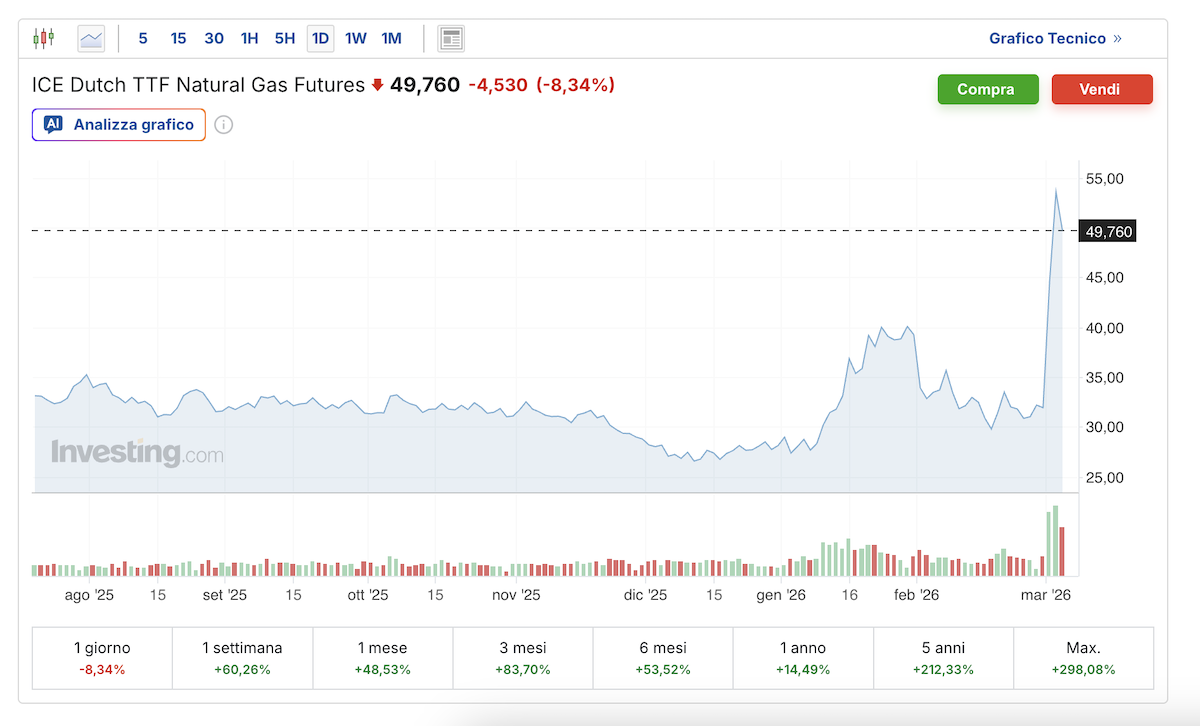Switch to candlestick chart type
The height and width of the screenshot is (726, 1200).
43,39
